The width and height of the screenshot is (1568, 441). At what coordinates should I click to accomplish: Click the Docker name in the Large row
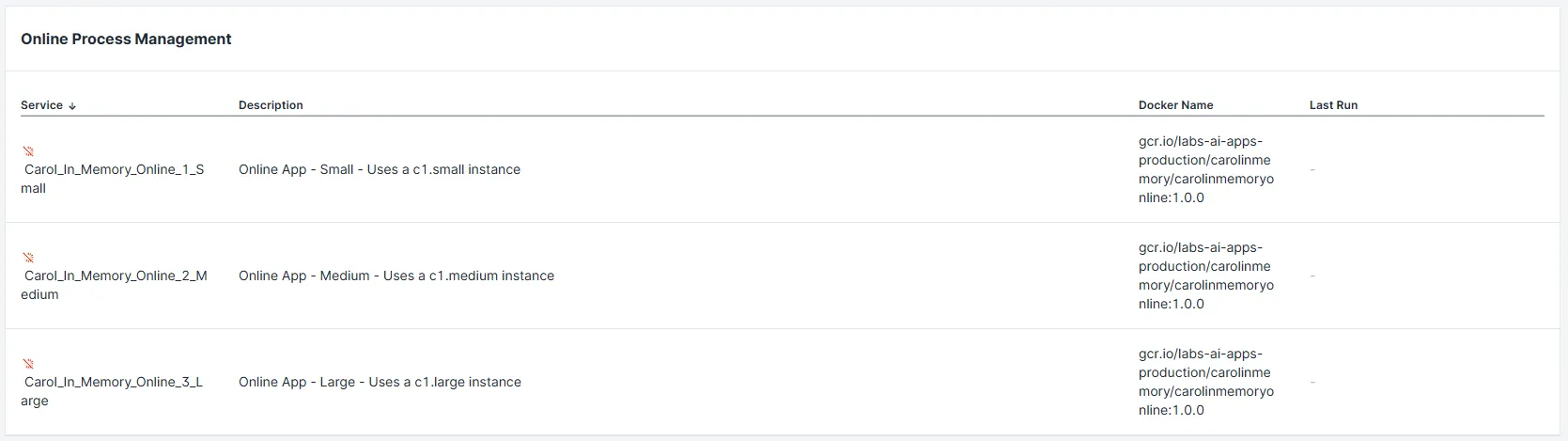point(1205,382)
